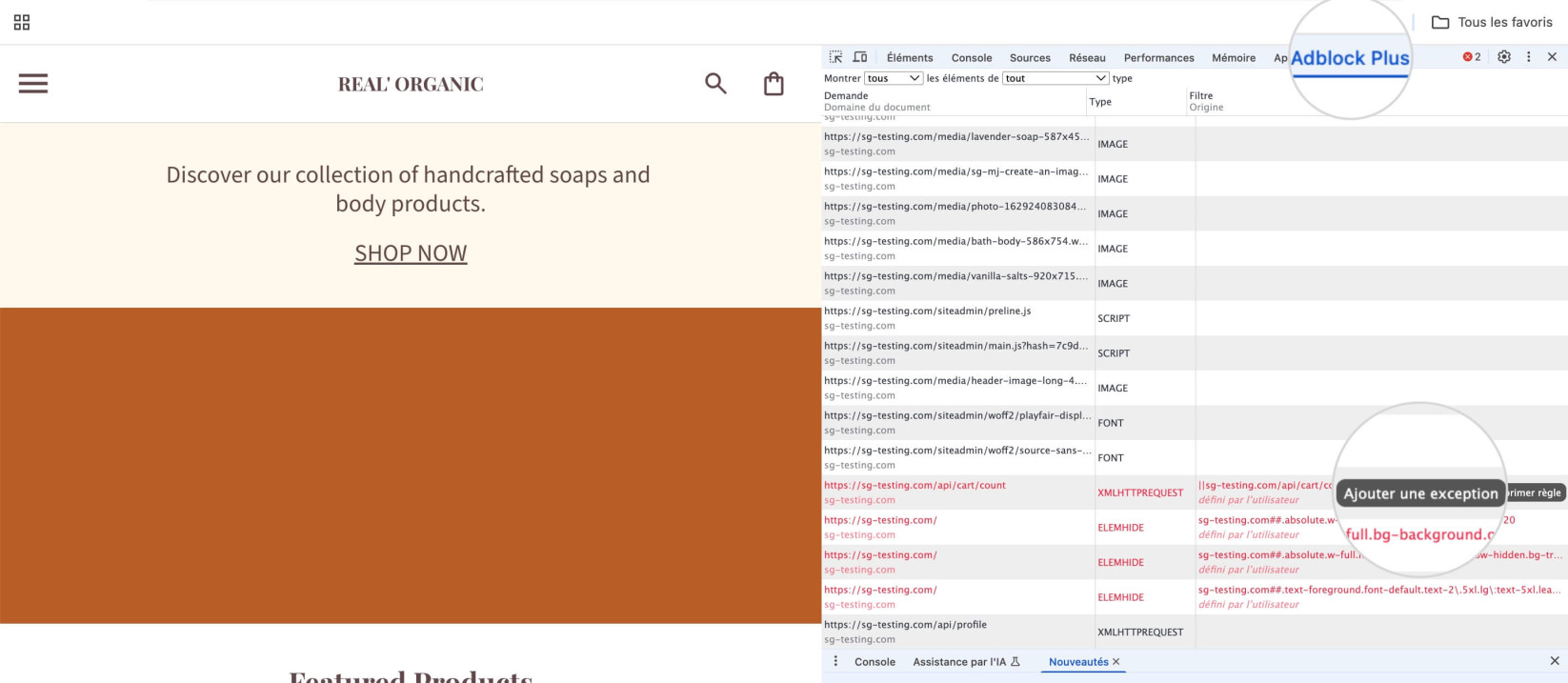
Task: Select the vanilla-salts-920x715 request row
Action: (x=1195, y=283)
